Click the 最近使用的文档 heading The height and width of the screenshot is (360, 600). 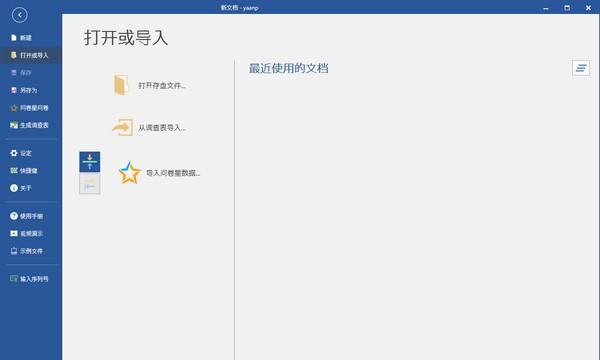tap(289, 68)
